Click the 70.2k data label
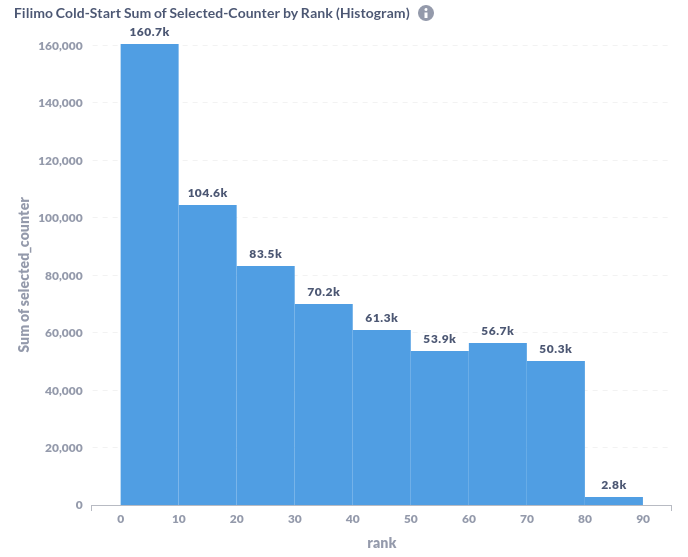 point(324,292)
